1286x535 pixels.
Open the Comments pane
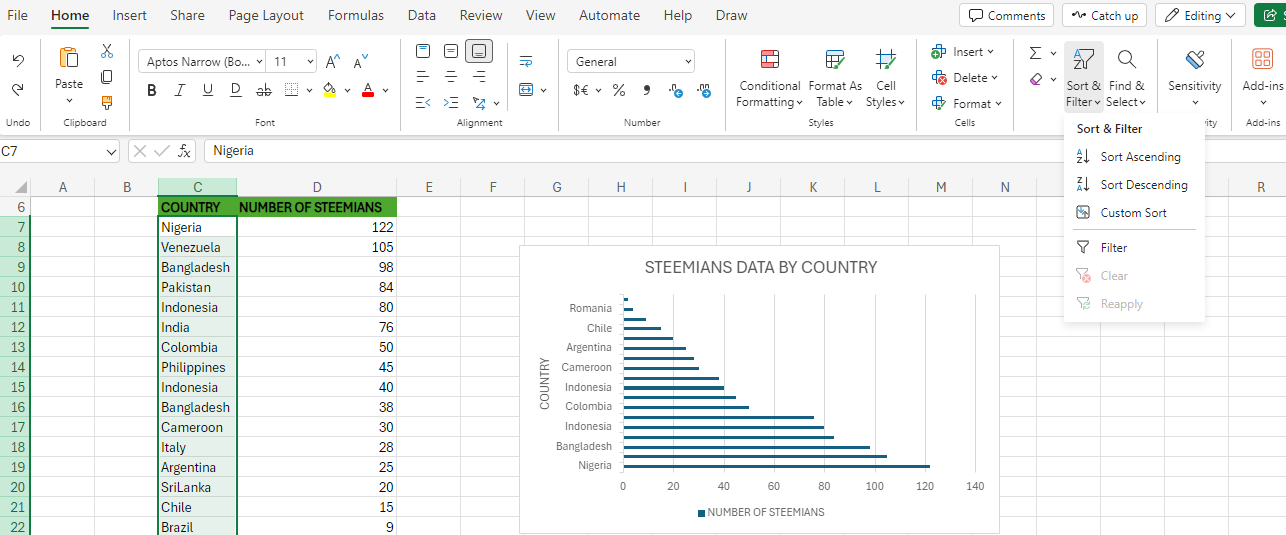(1006, 15)
